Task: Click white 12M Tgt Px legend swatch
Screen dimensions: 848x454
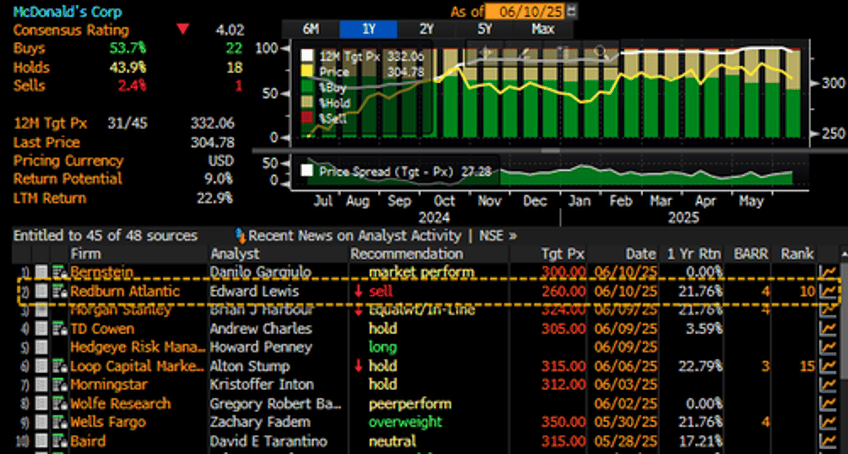Action: (308, 56)
